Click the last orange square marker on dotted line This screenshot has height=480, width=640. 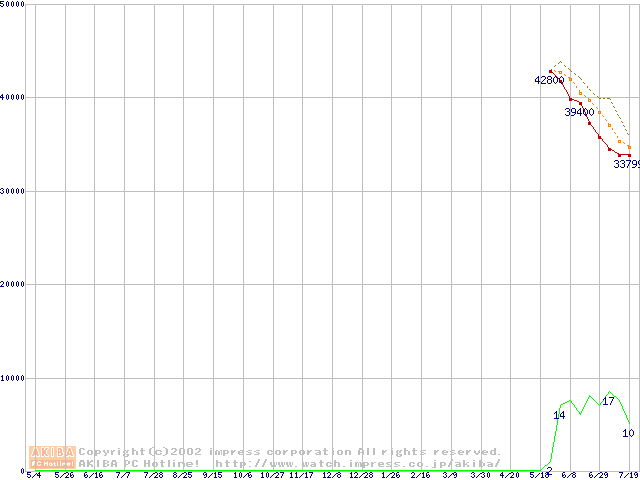629,148
